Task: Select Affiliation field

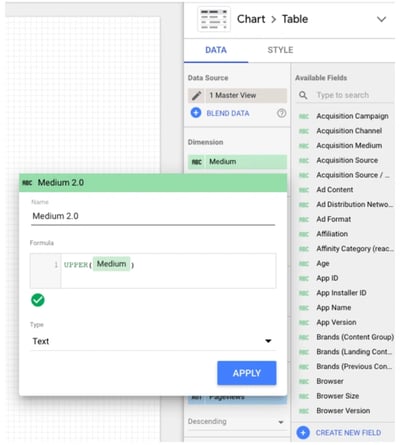Action: [x=332, y=234]
